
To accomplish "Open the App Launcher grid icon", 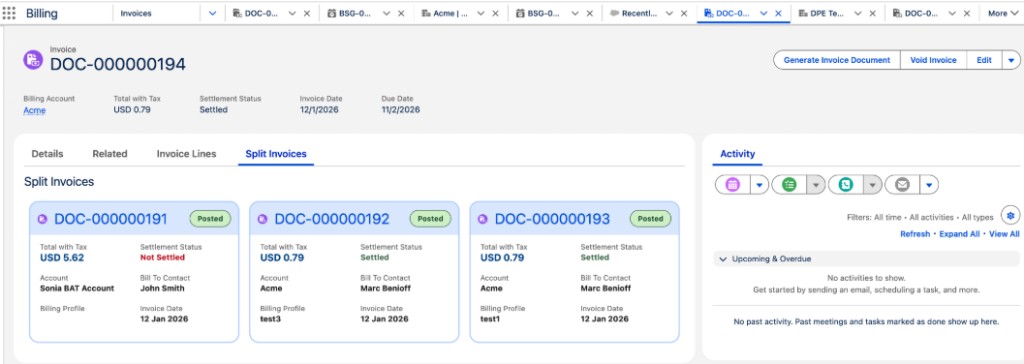I will pos(9,13).
